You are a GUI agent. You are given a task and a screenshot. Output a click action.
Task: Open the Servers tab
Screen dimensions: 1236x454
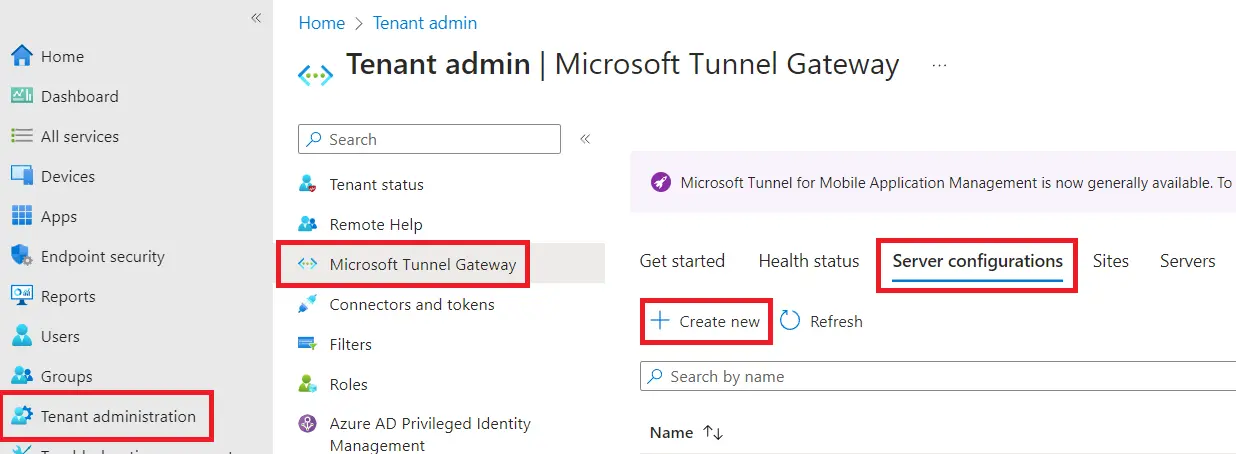1187,261
